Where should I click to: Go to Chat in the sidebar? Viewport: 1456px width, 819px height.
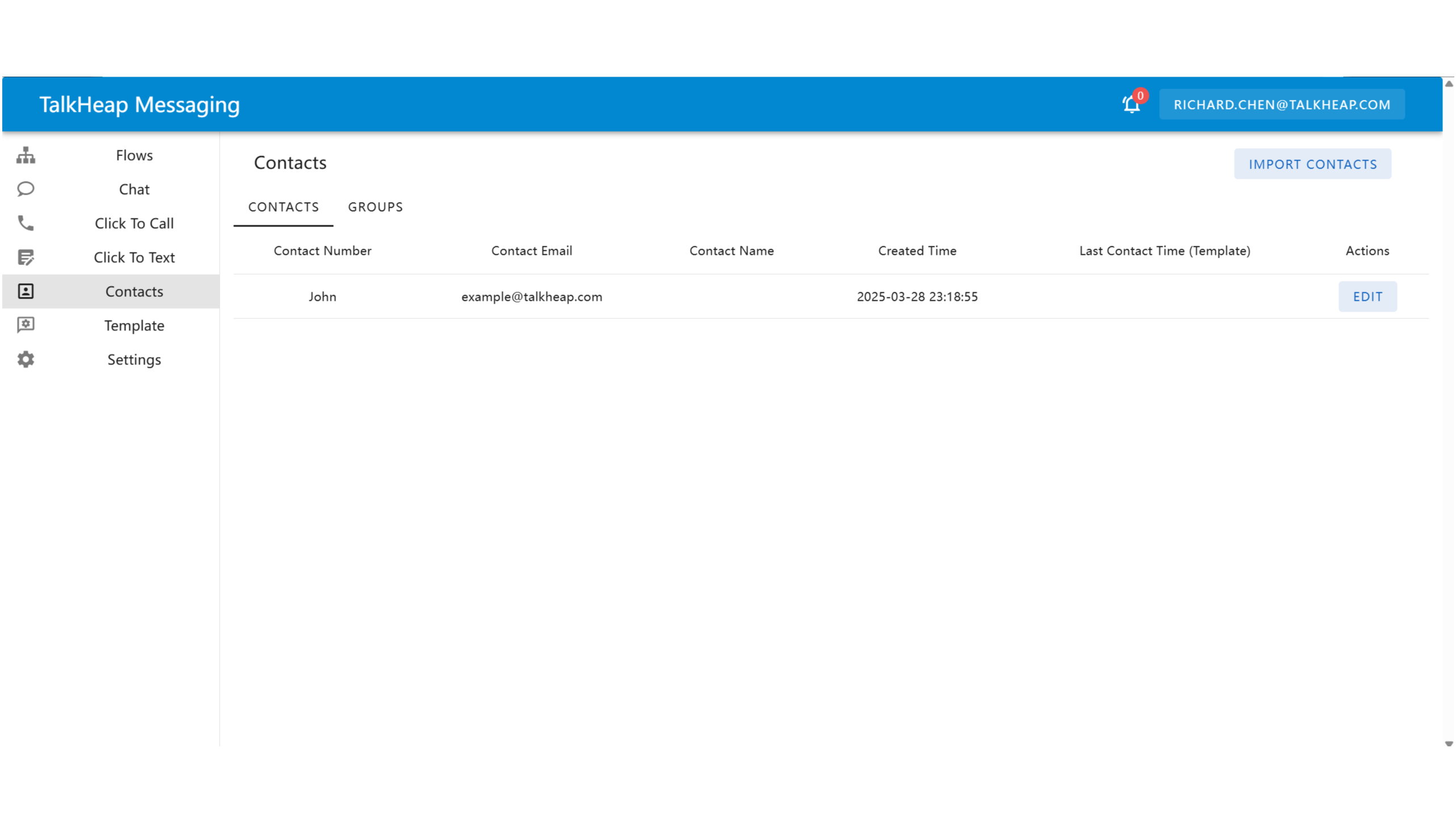click(x=134, y=189)
